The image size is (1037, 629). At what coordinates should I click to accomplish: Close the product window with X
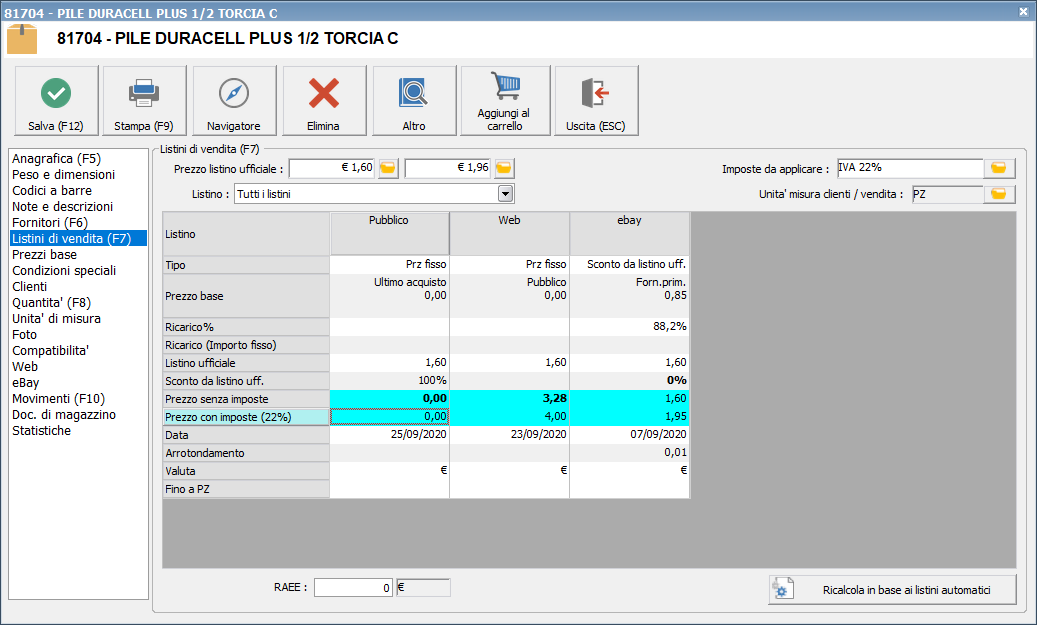coord(1022,11)
